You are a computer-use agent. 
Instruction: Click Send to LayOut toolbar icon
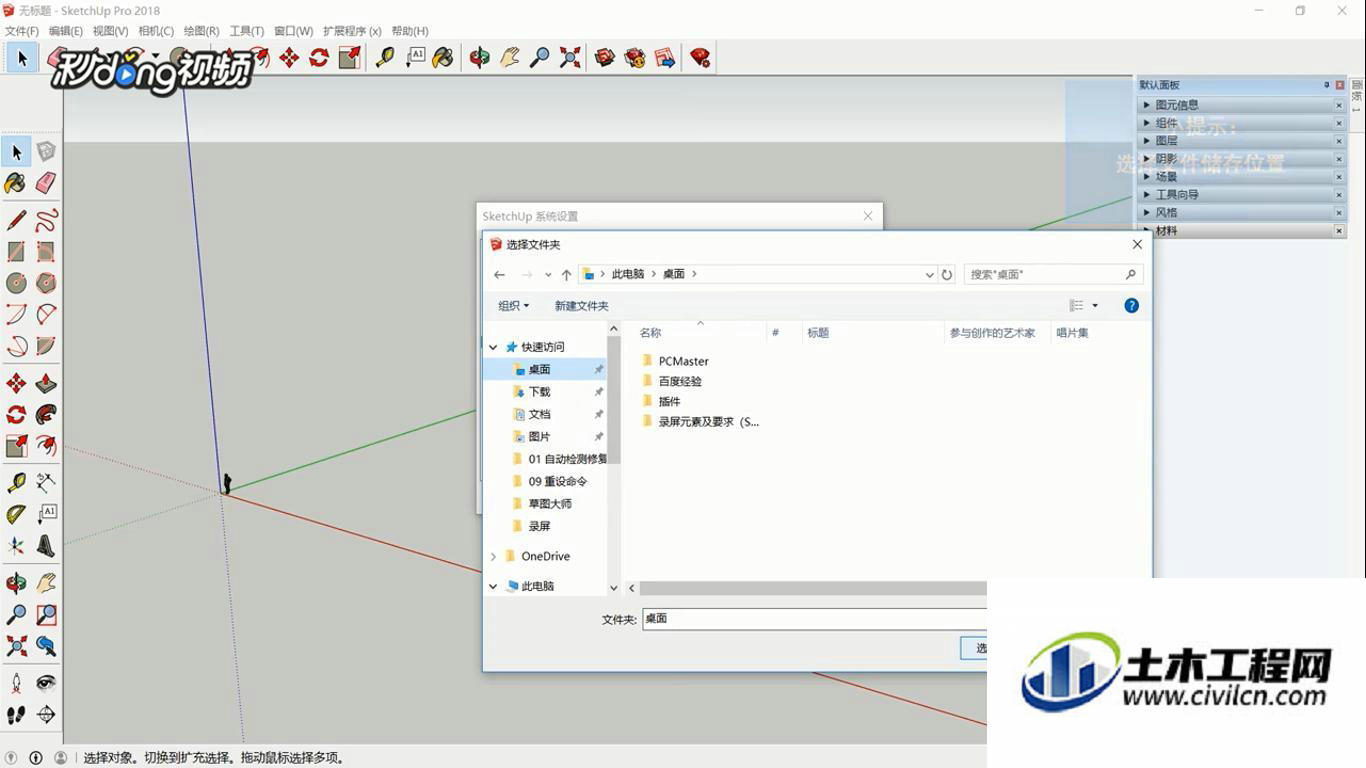(665, 58)
